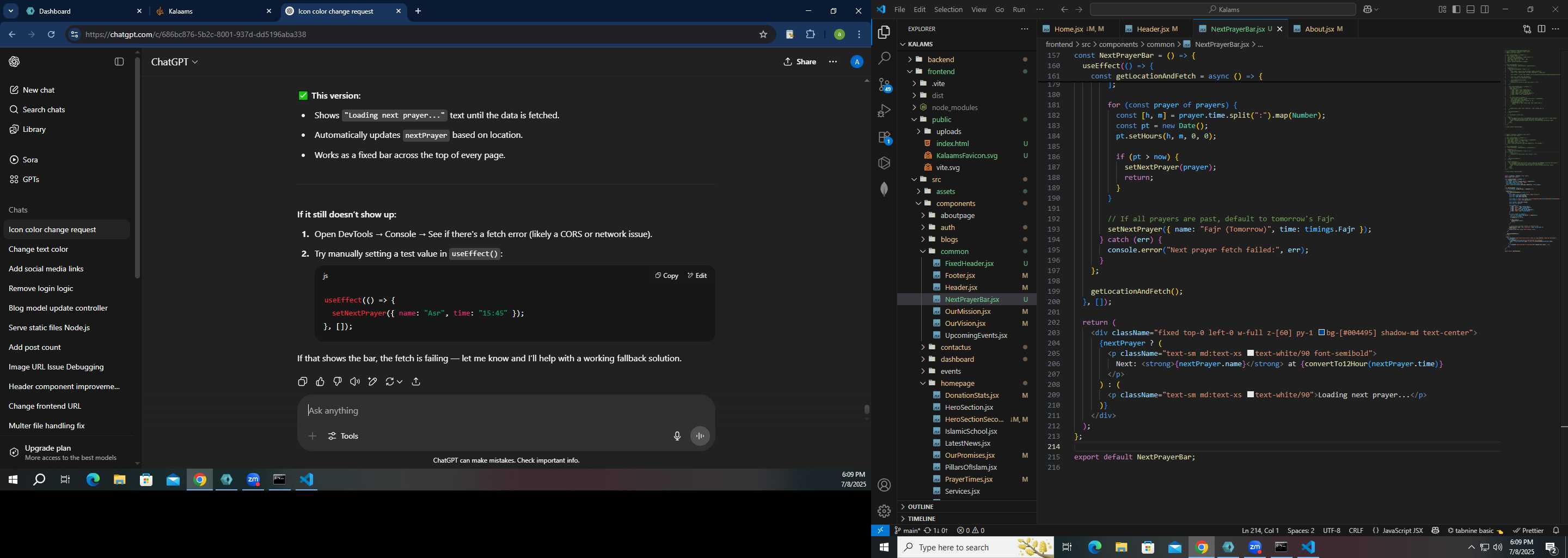Open VS Code notifications bell
This screenshot has height=558, width=1568.
pyautogui.click(x=1556, y=531)
